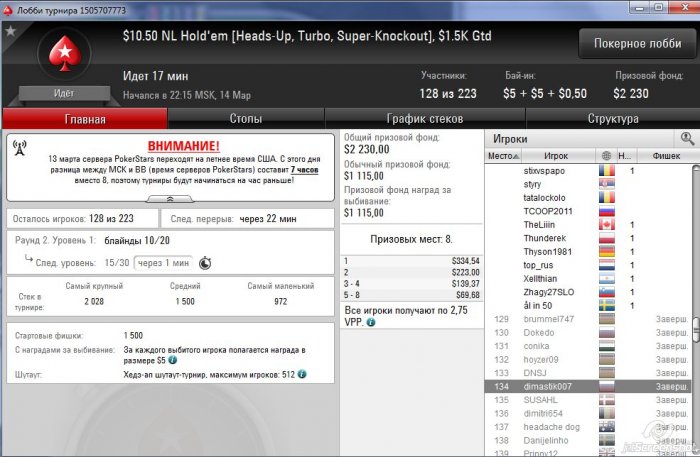Switch to the Главная tab
The width and height of the screenshot is (700, 457).
[x=85, y=119]
